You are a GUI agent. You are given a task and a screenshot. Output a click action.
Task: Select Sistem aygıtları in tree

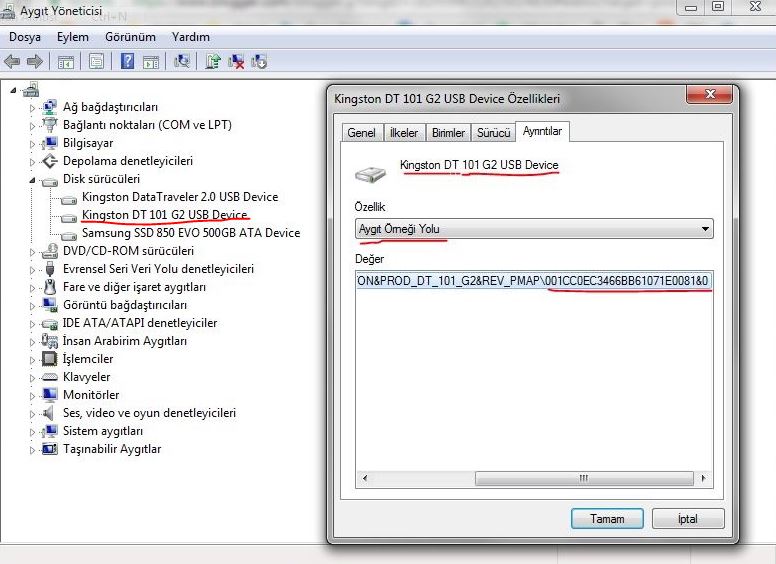[103, 431]
